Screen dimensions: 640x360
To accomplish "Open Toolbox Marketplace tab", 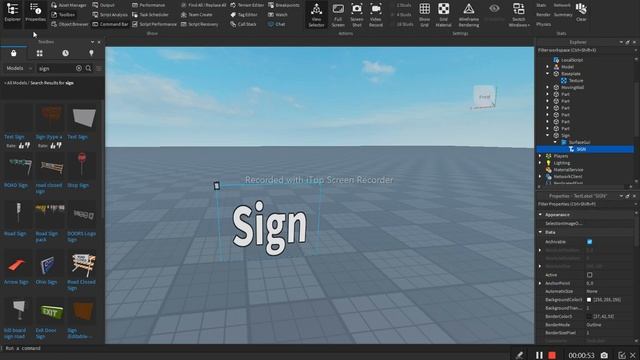I will (x=13, y=53).
